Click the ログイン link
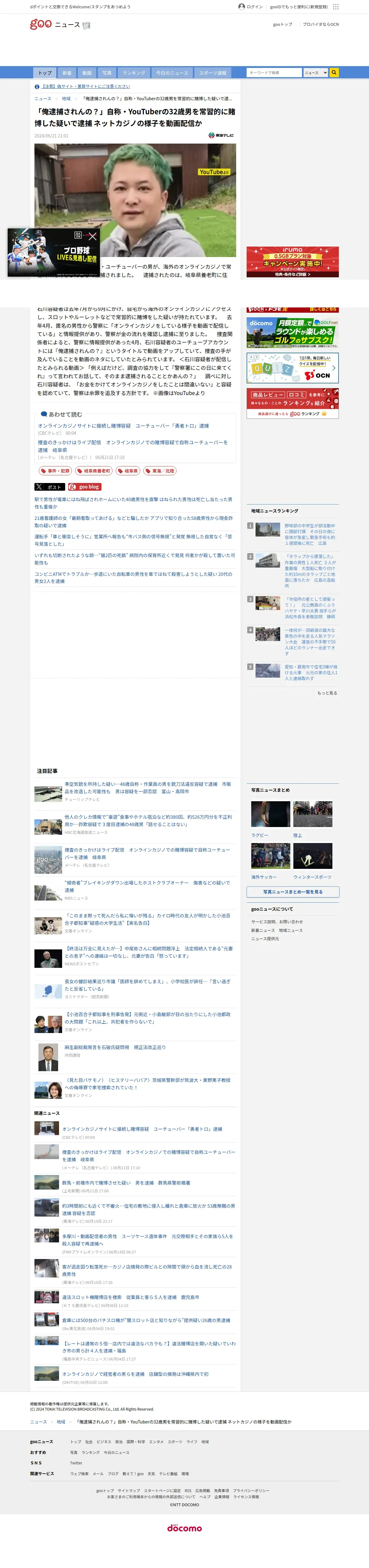This screenshot has width=369, height=1568. (x=255, y=7)
